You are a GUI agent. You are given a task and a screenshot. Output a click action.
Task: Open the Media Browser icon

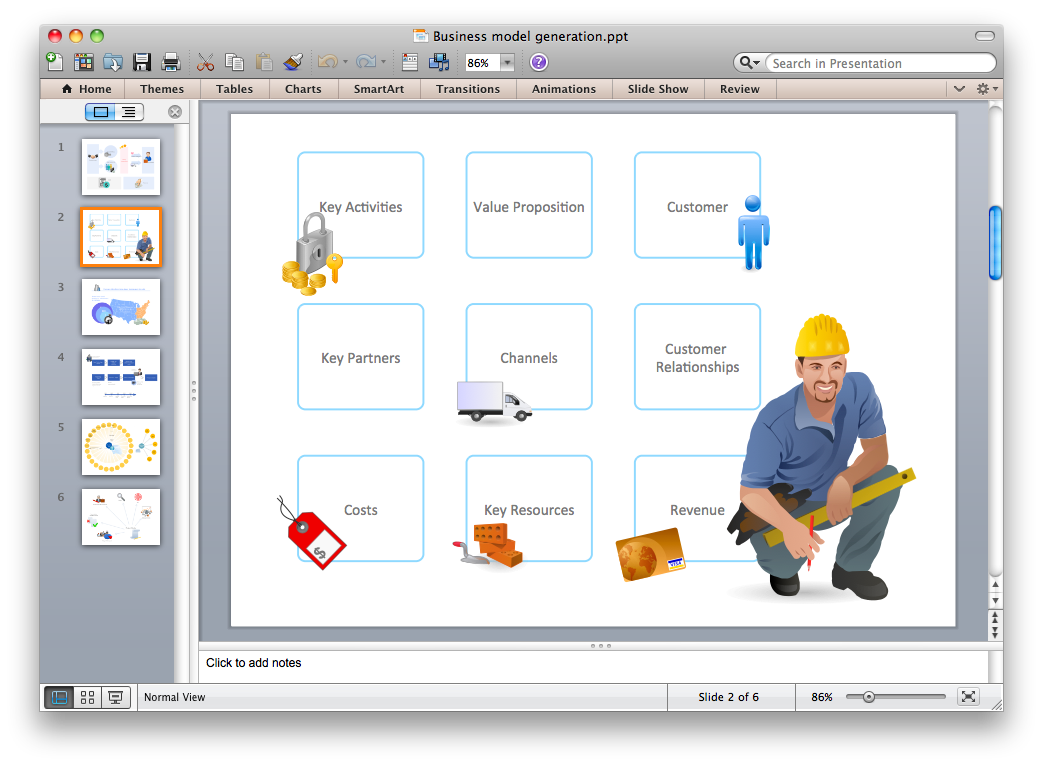coord(439,62)
